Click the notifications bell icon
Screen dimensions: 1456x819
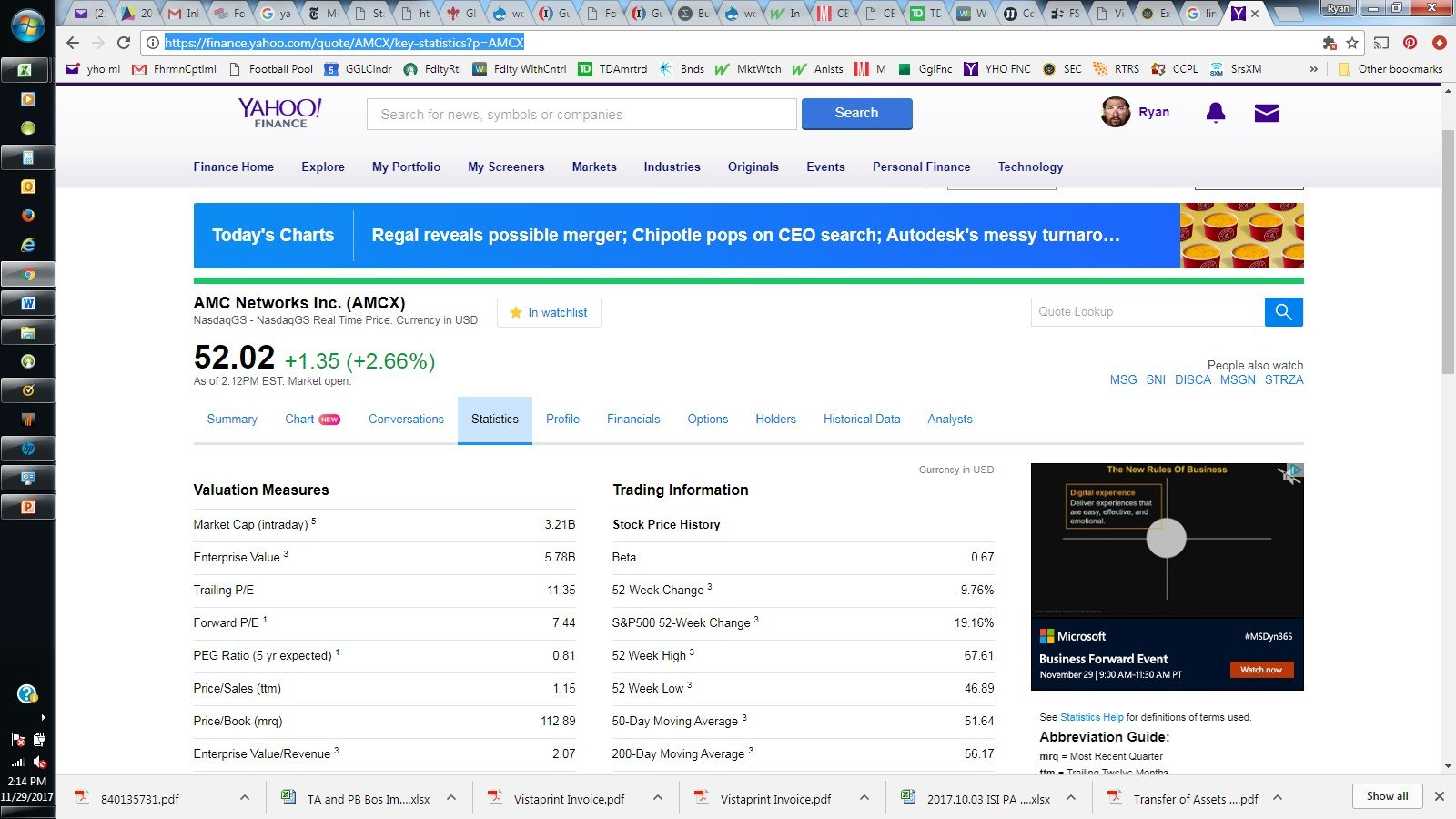tap(1215, 113)
